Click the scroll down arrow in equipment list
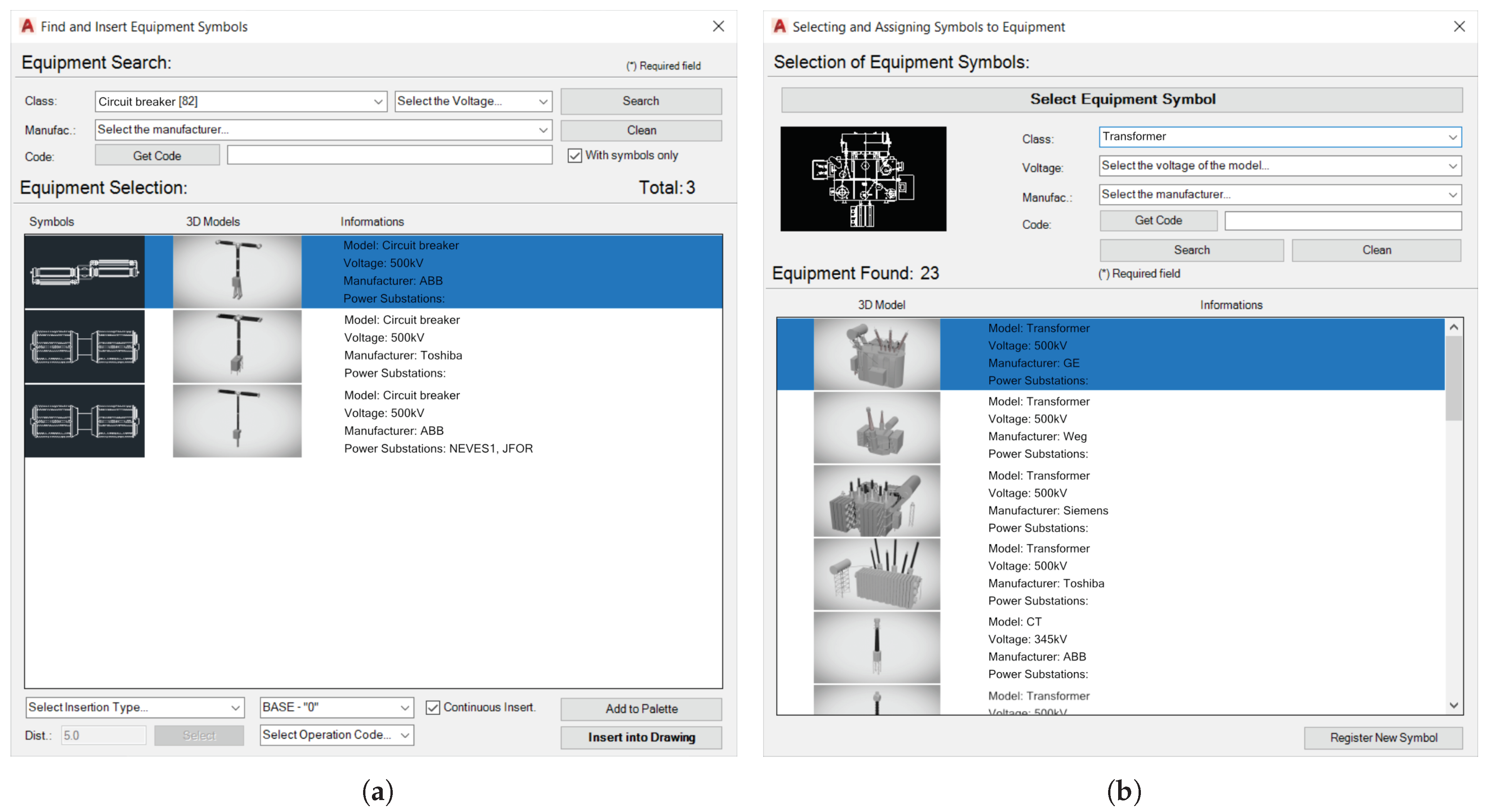This screenshot has width=1487, height=812. pos(1453,705)
